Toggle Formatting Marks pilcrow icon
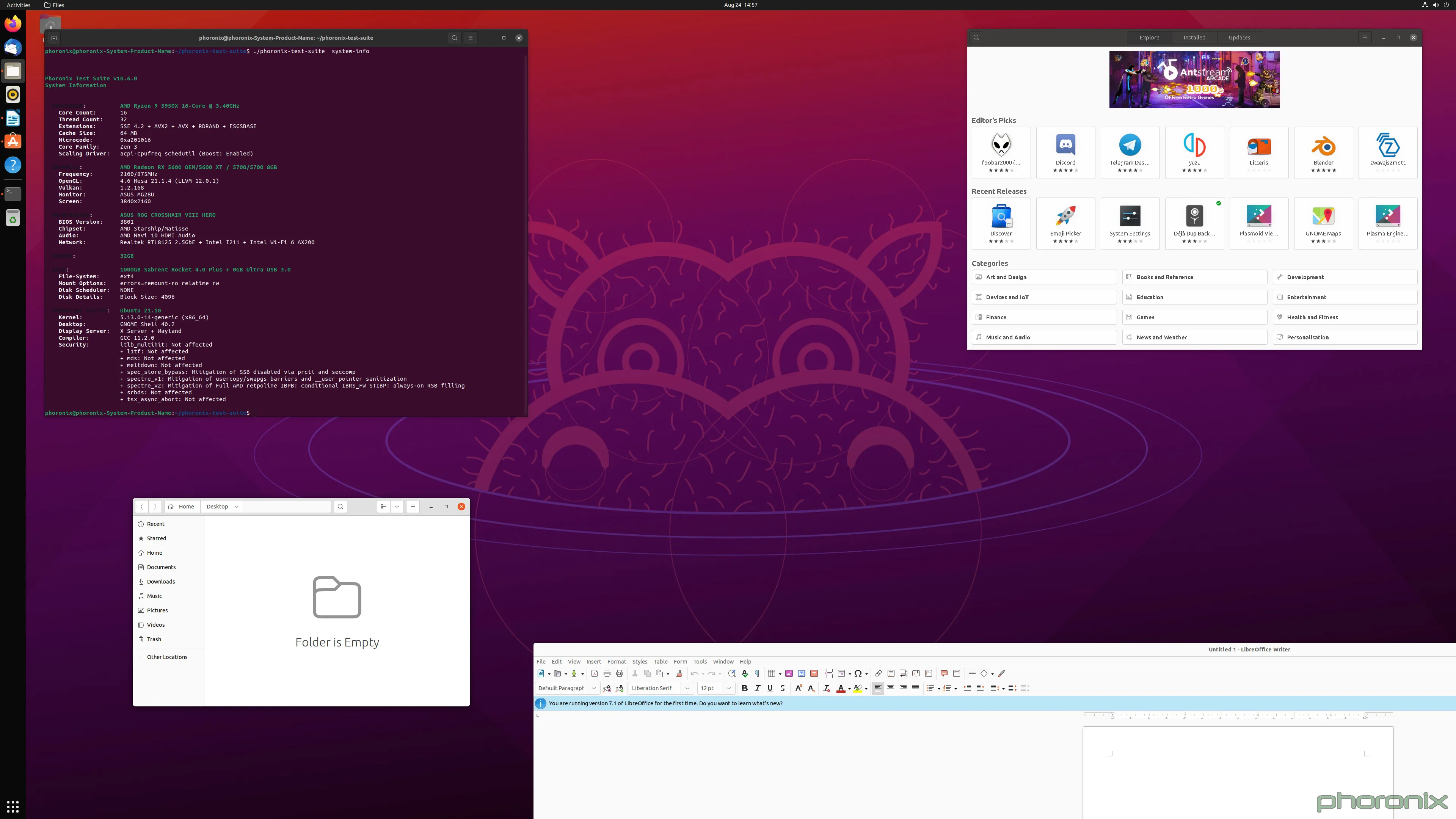The height and width of the screenshot is (819, 1456). point(758,673)
